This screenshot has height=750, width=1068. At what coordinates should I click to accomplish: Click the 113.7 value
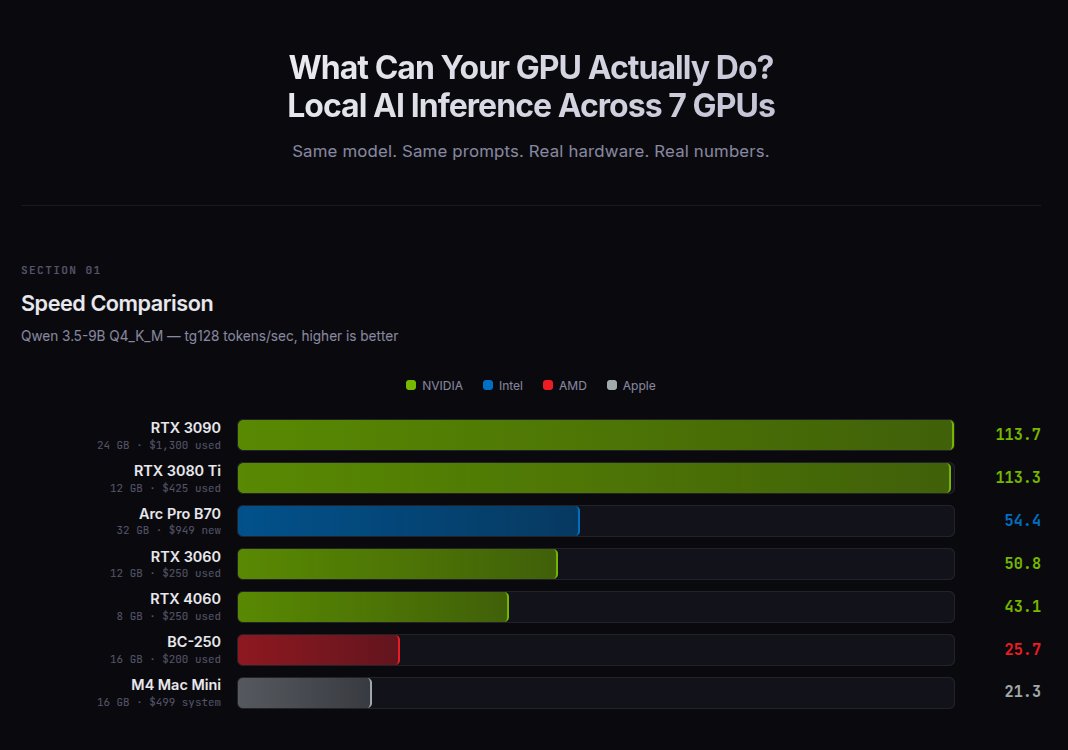1018,435
